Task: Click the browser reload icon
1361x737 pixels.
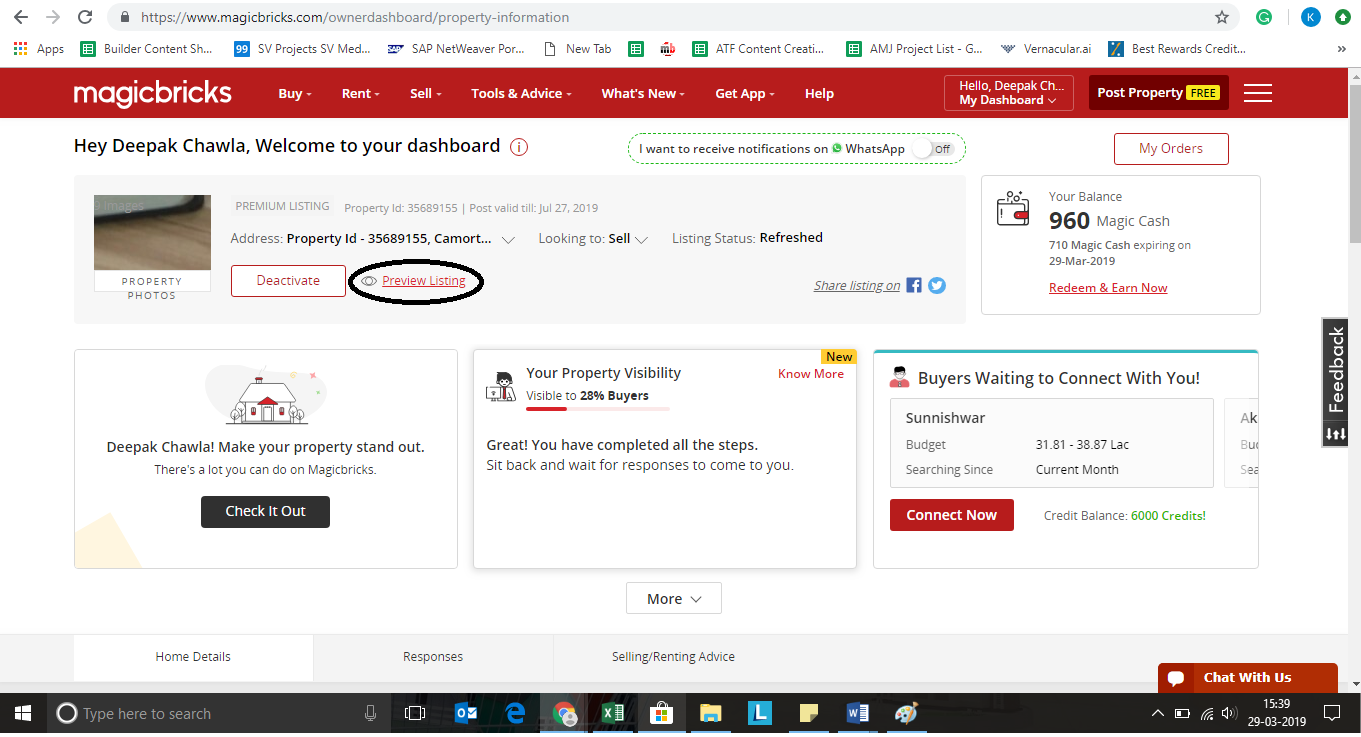Action: point(85,17)
